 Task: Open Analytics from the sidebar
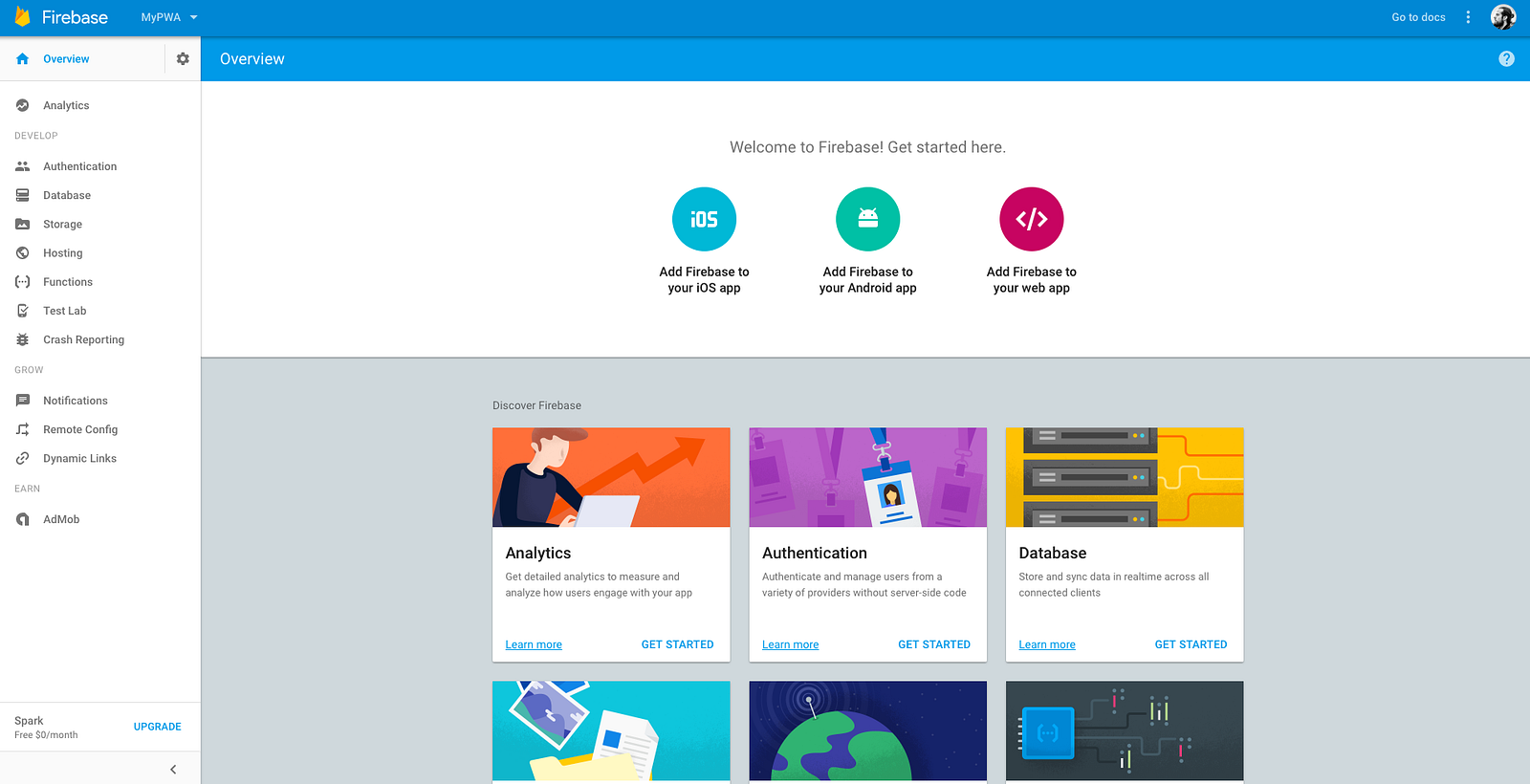tap(66, 106)
